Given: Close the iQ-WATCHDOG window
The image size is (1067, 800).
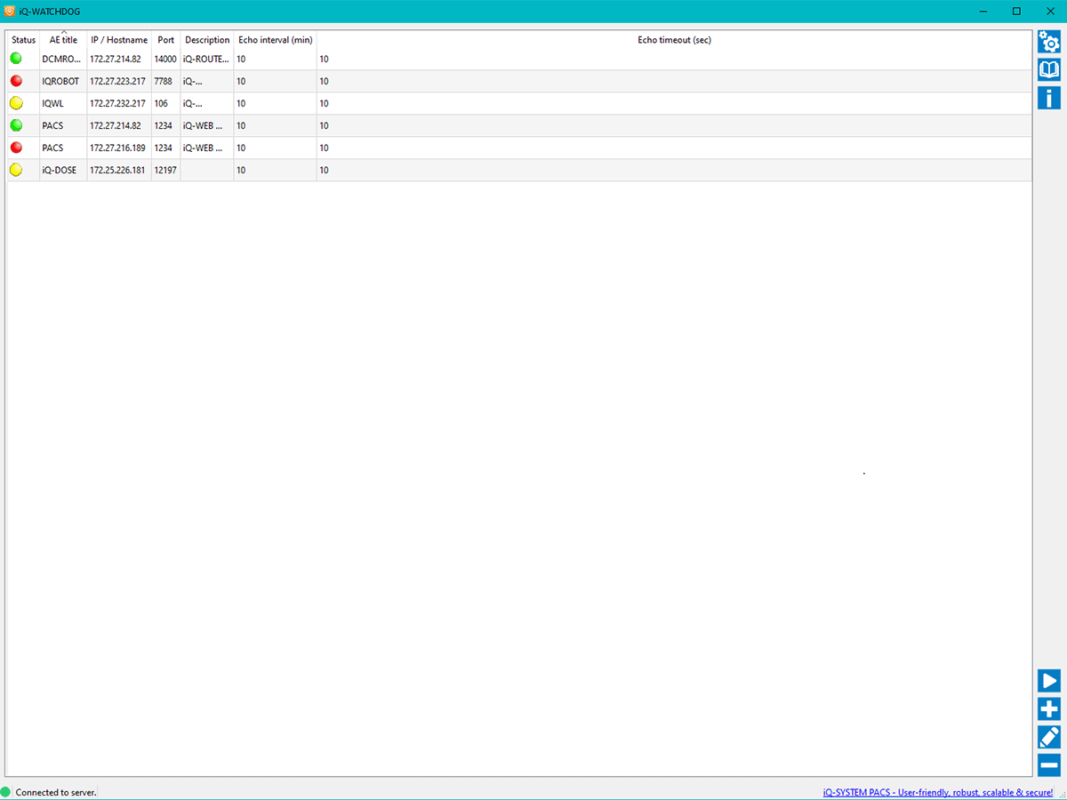Looking at the screenshot, I should (1050, 11).
